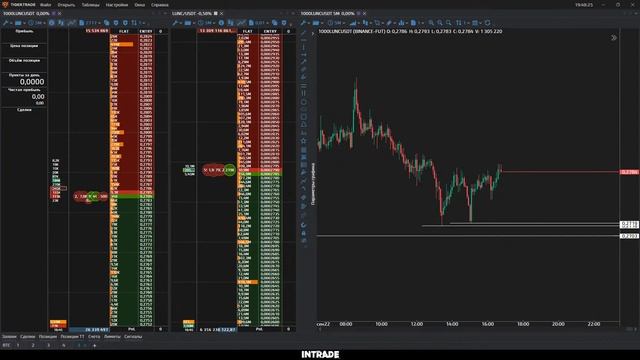
Task: Open wrench settings in LUNC/USDT order book
Action: (175, 23)
